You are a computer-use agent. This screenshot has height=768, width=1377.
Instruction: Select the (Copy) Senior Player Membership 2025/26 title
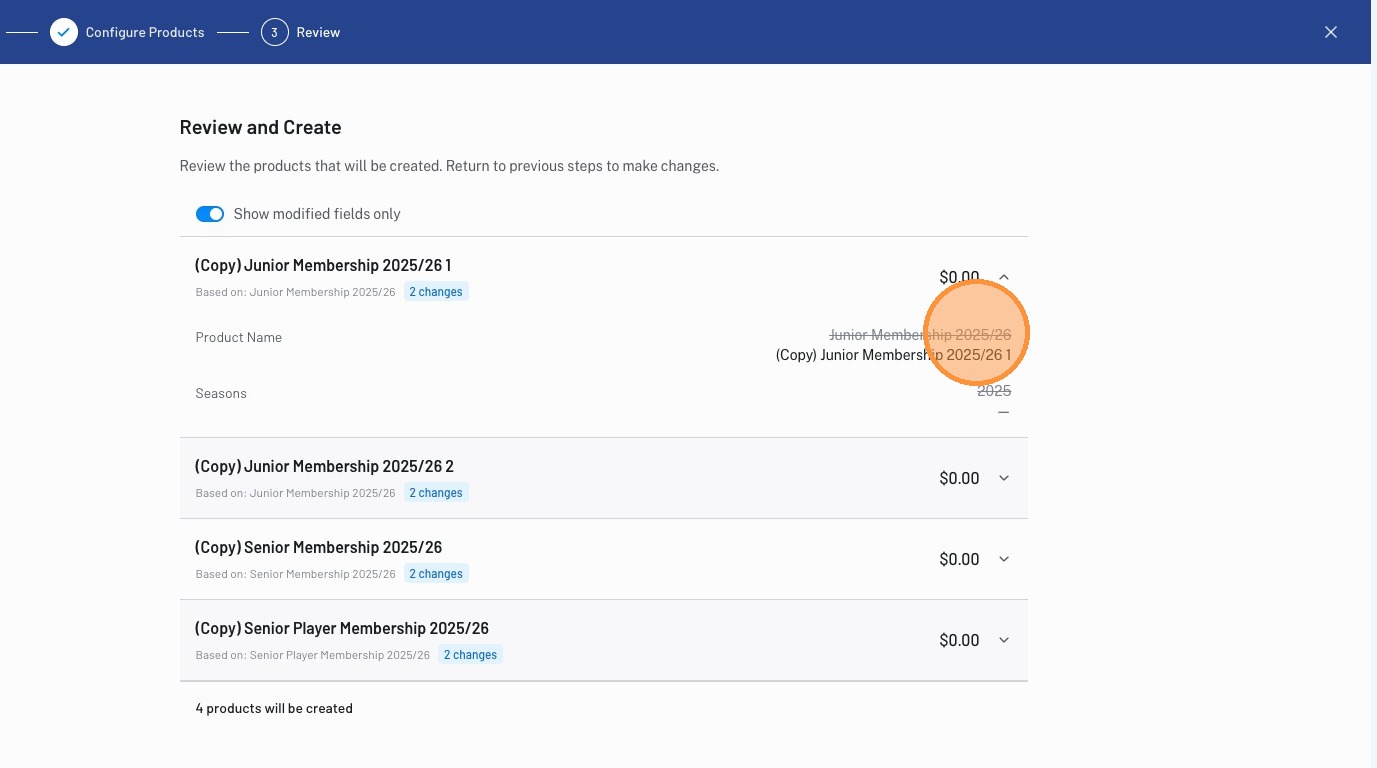(x=342, y=629)
